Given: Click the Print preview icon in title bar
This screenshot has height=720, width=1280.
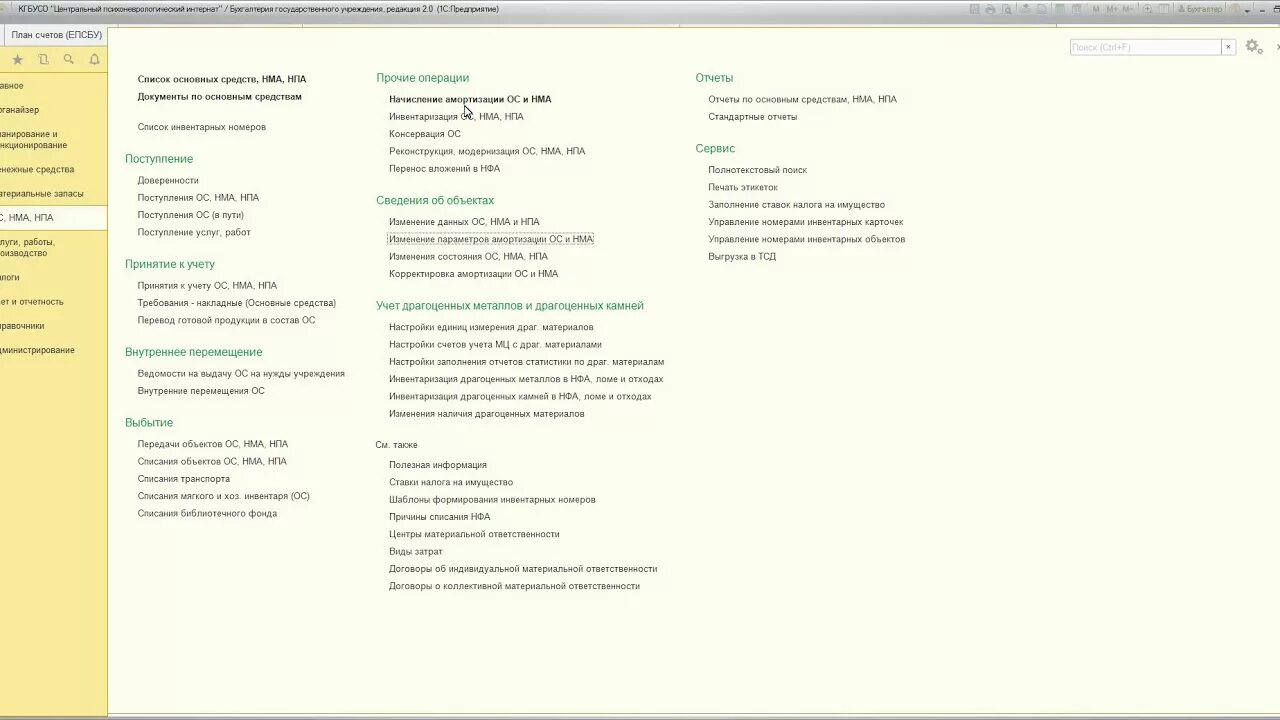Looking at the screenshot, I should [1006, 9].
